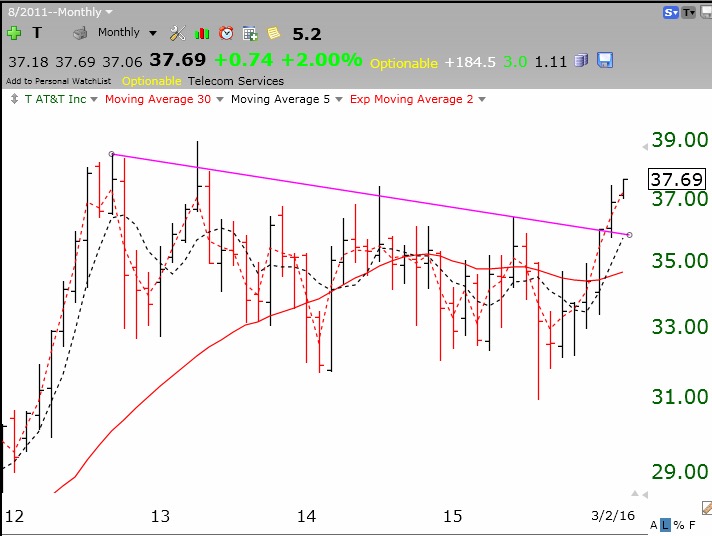Click the bold 37.69 last price
Image resolution: width=712 pixels, height=536 pixels.
click(x=178, y=60)
